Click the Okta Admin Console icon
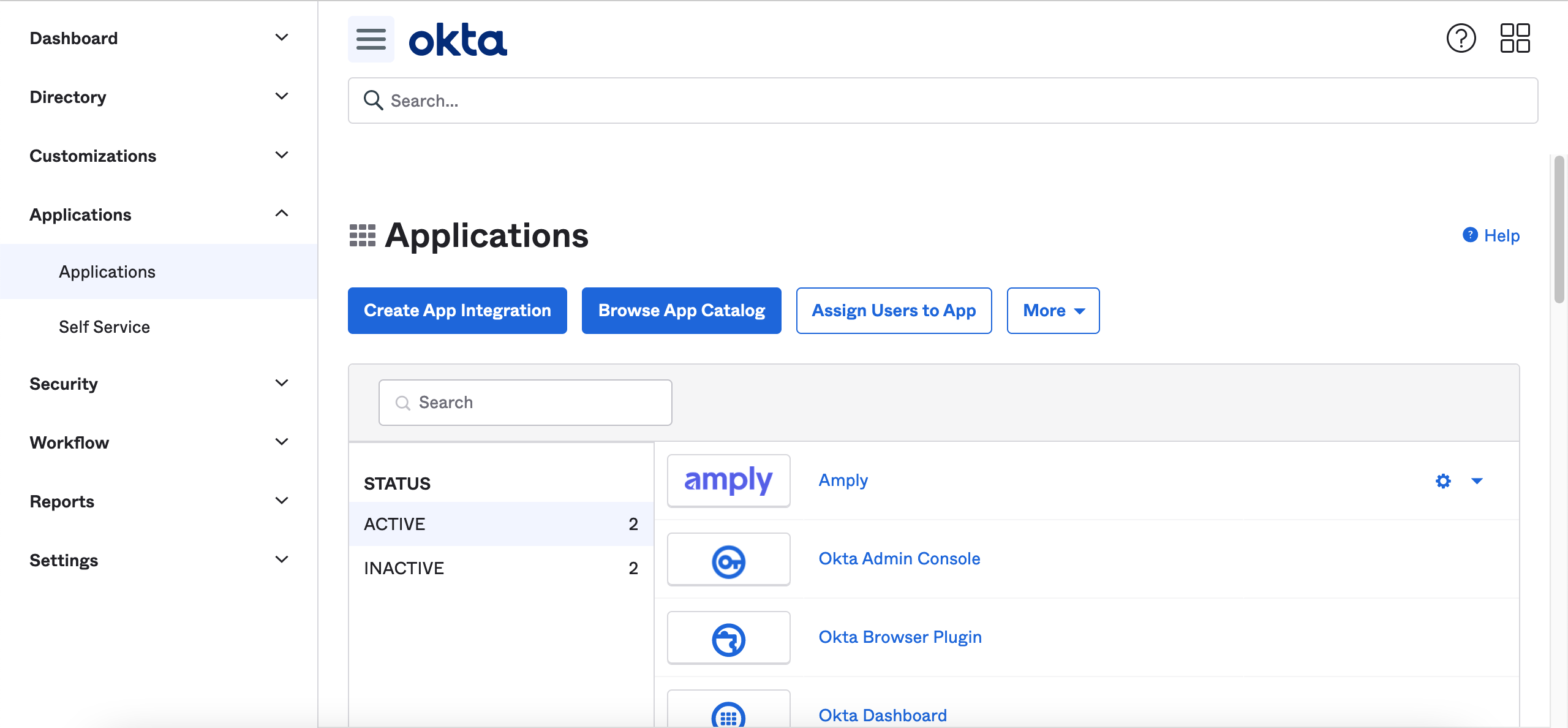 pyautogui.click(x=728, y=560)
